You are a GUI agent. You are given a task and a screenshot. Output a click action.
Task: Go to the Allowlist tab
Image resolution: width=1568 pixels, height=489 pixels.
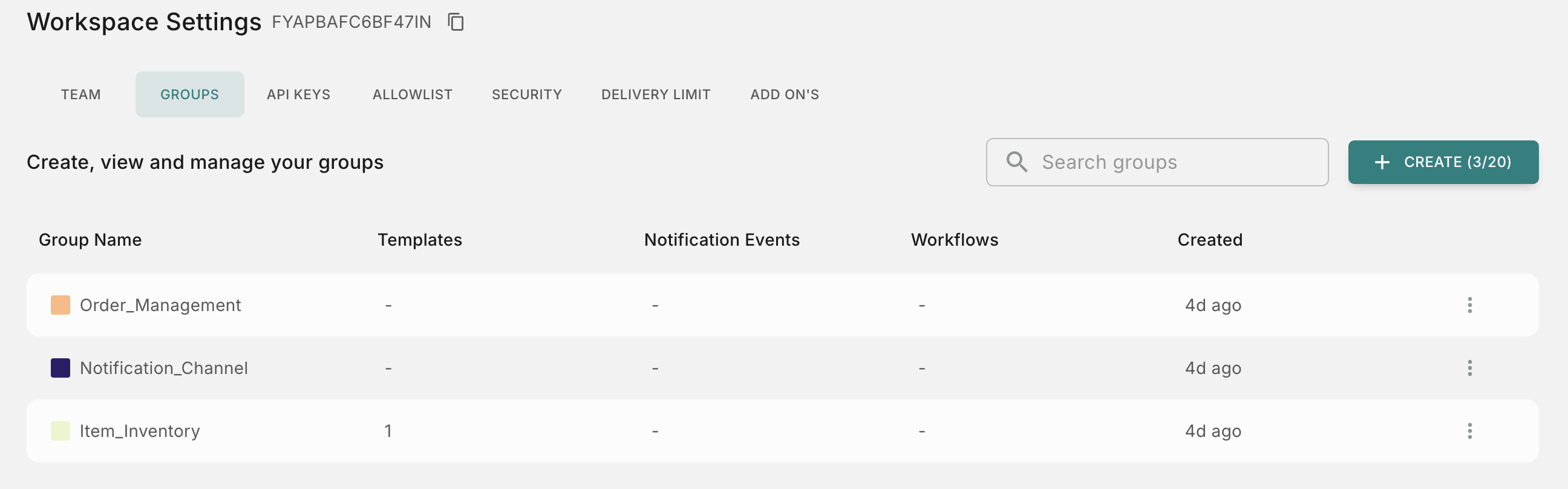point(413,94)
